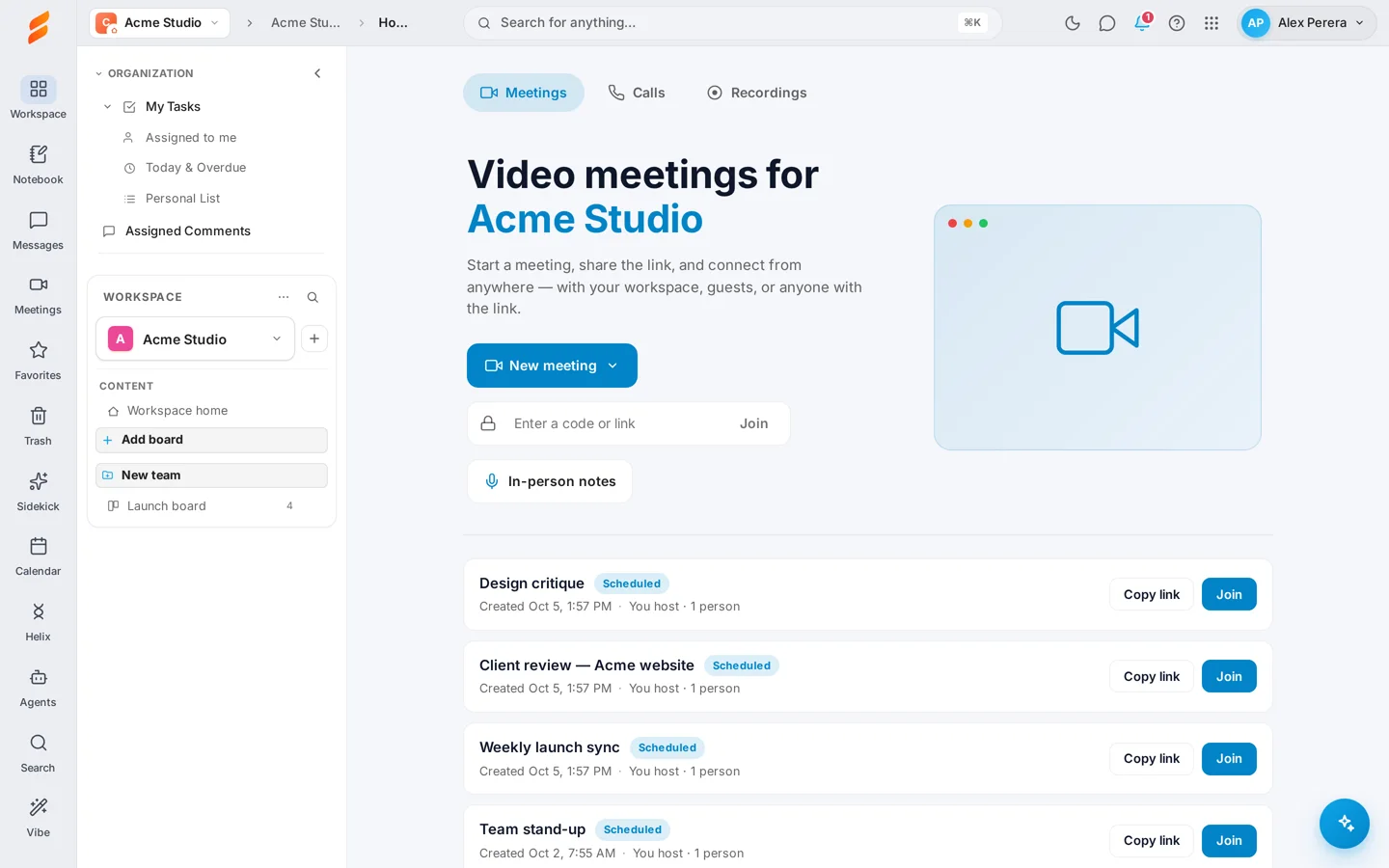Join the Weekly launch sync meeting

(1229, 759)
